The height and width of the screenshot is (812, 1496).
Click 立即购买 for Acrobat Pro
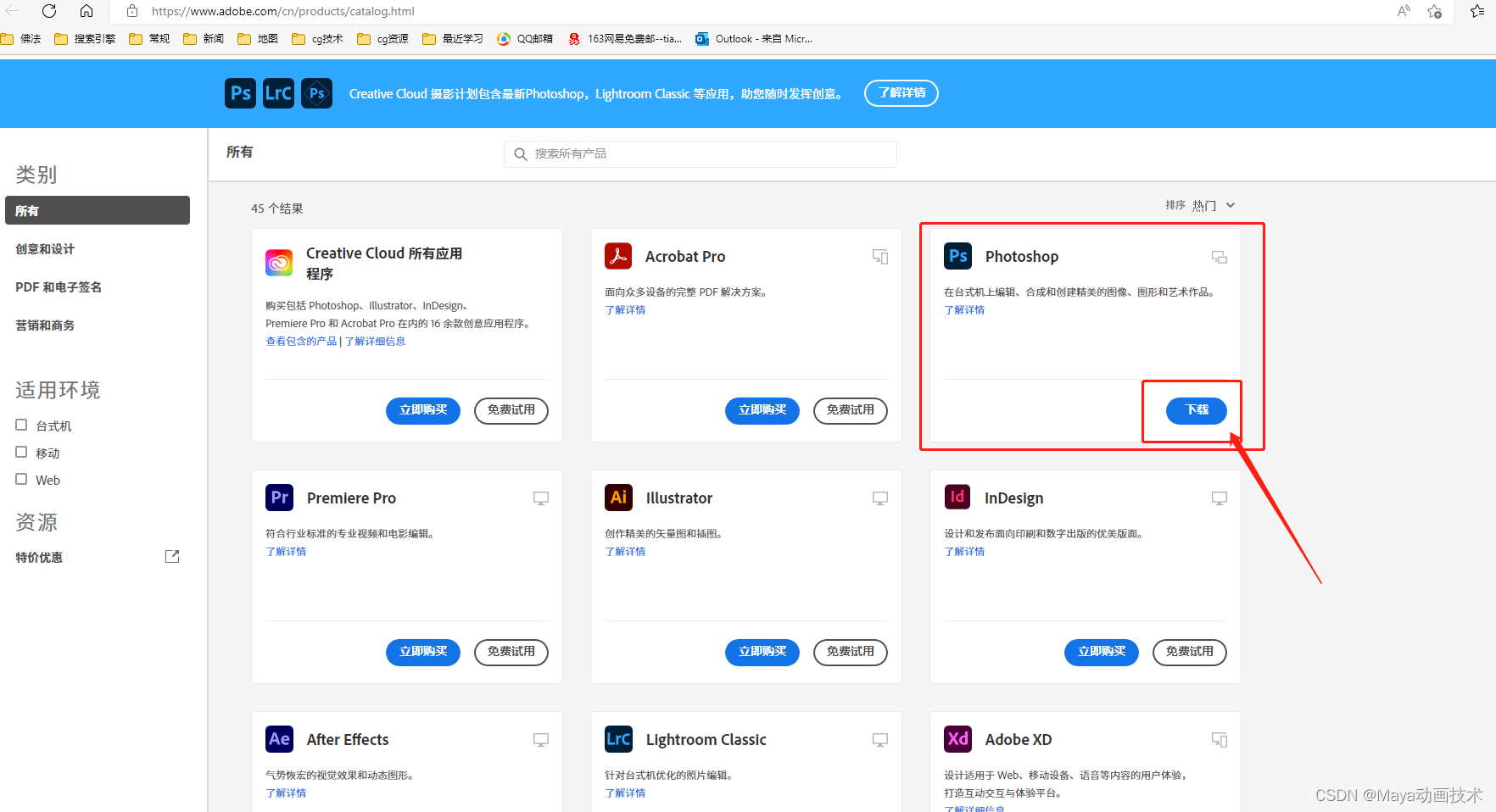coord(762,410)
